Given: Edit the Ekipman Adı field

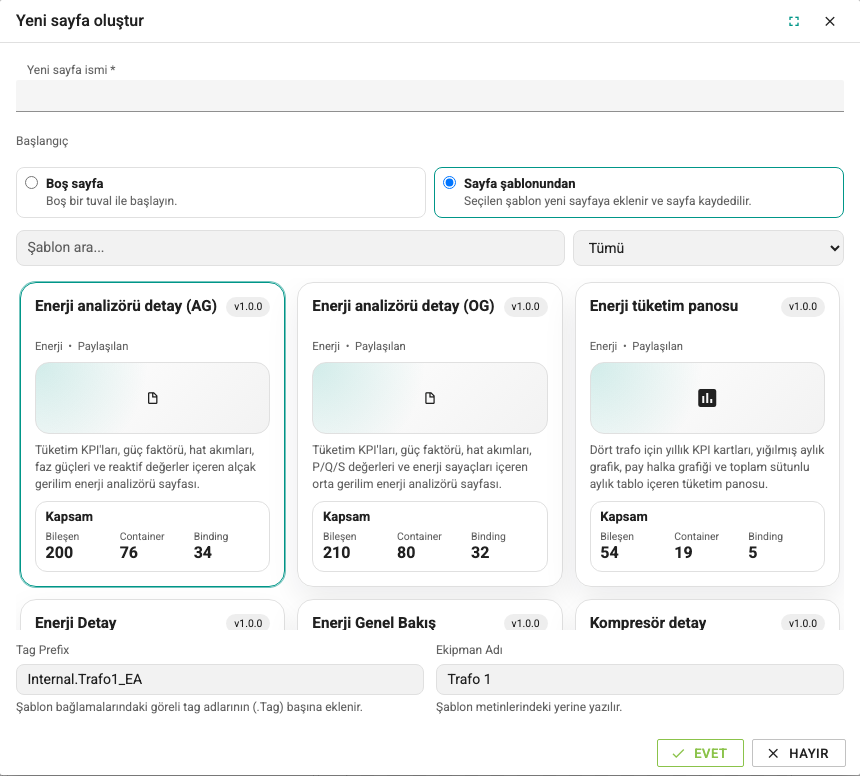Looking at the screenshot, I should click(640, 679).
